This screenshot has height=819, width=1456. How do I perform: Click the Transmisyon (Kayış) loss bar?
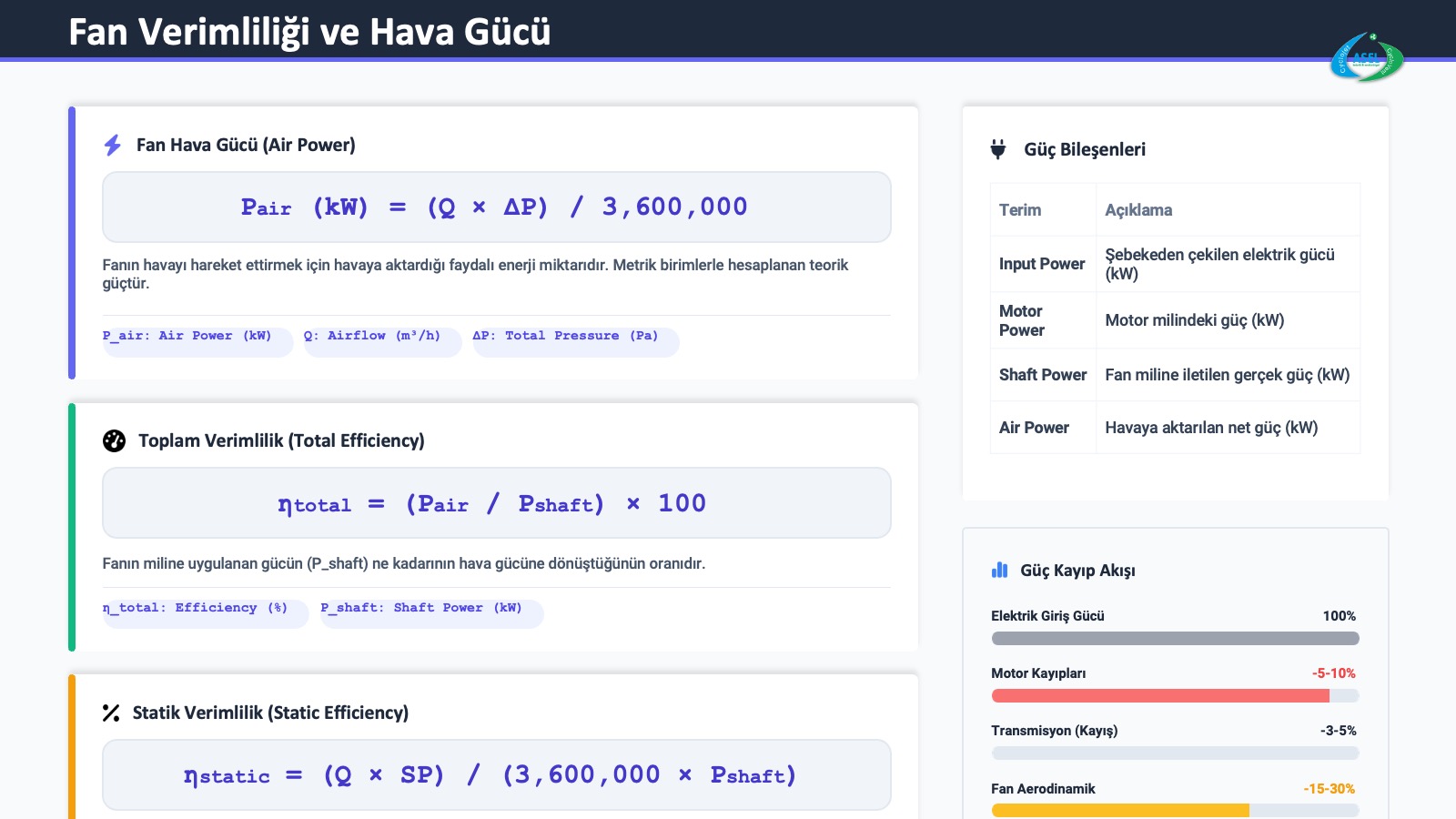click(x=1174, y=753)
